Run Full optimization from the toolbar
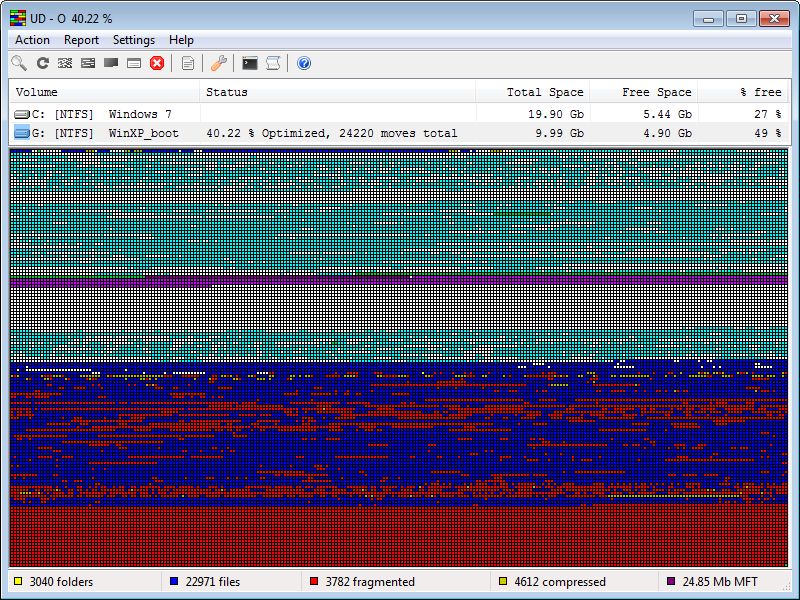The height and width of the screenshot is (600, 800). [111, 63]
